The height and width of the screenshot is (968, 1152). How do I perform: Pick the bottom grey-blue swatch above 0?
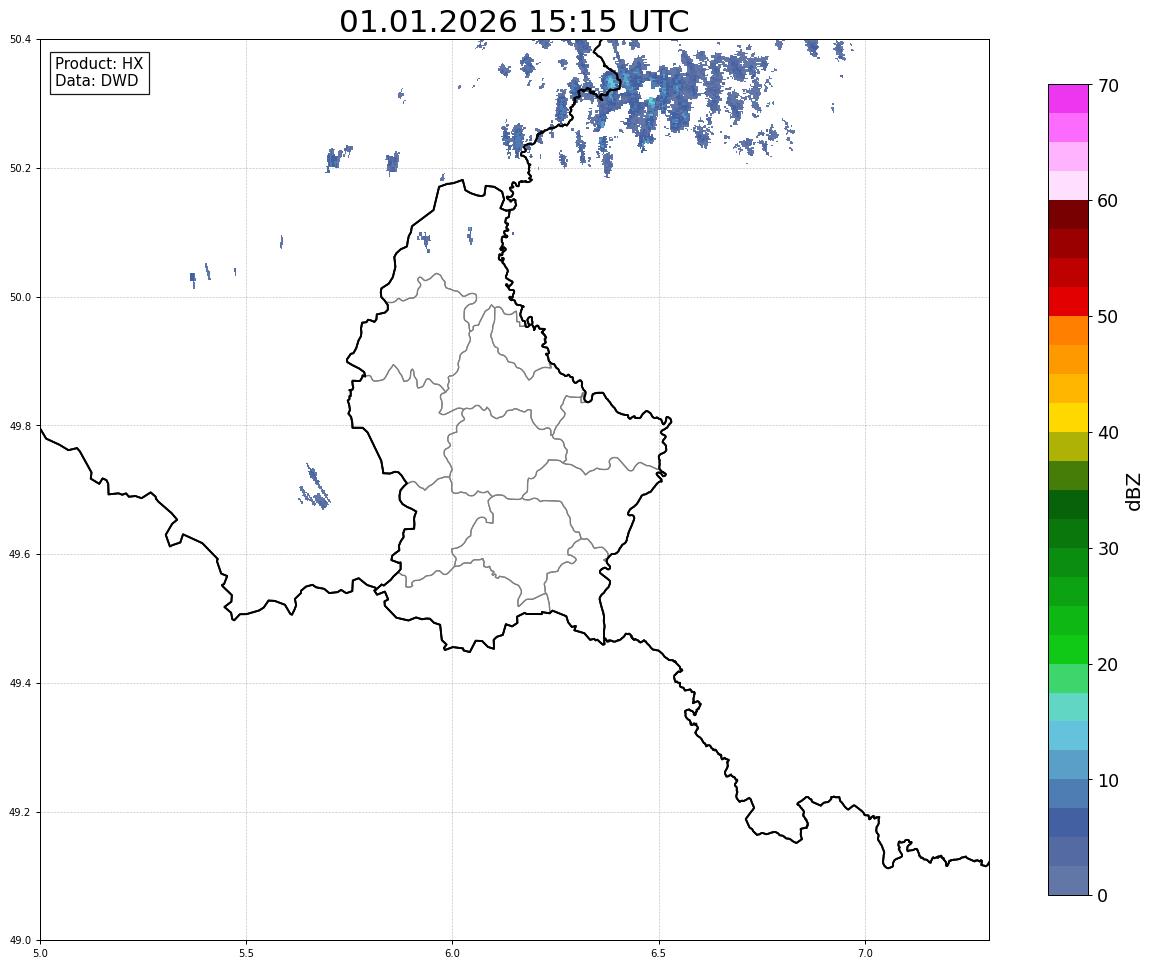[x=1068, y=881]
